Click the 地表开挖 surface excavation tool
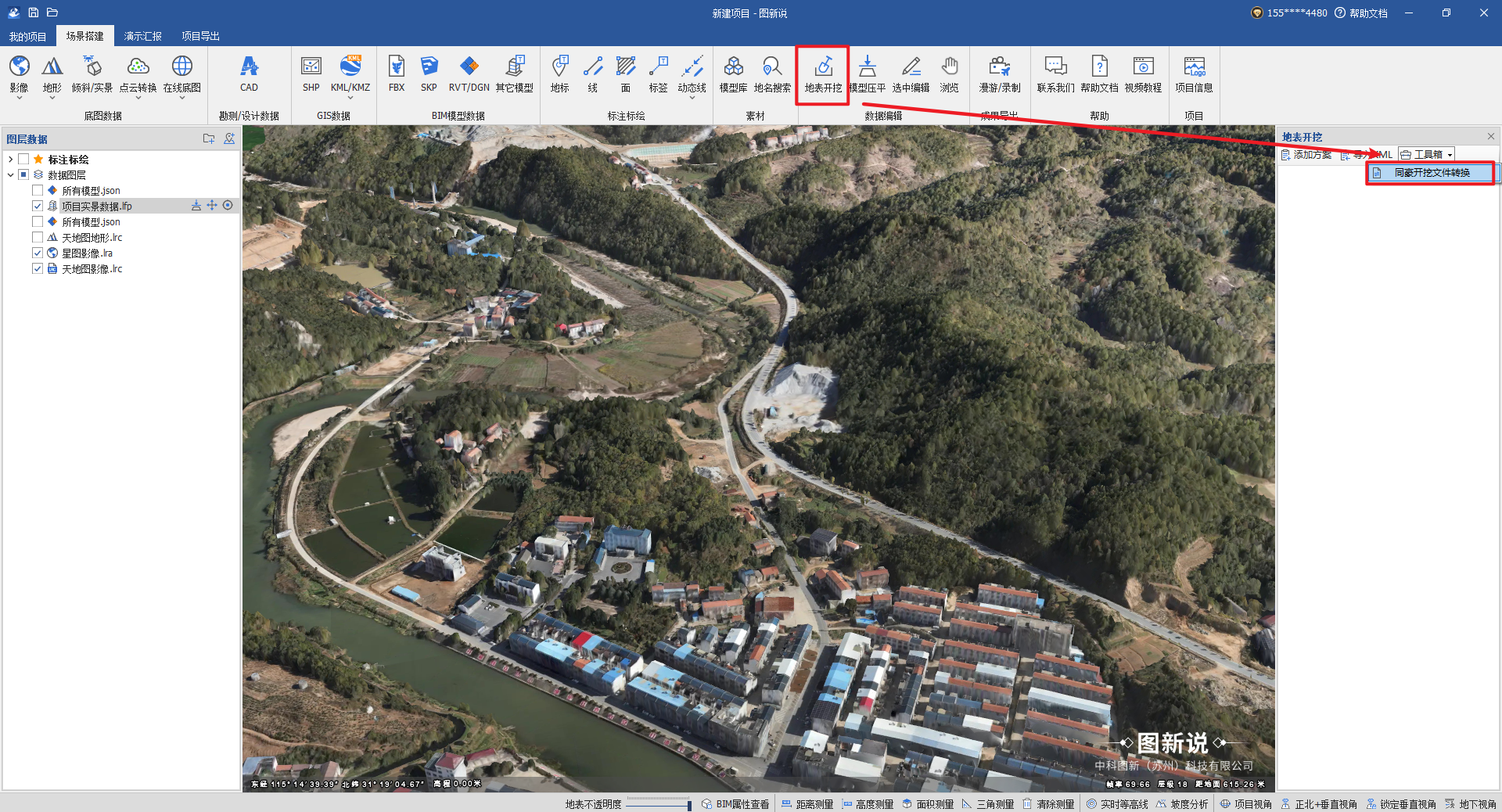Viewport: 1502px width, 812px height. 823,74
